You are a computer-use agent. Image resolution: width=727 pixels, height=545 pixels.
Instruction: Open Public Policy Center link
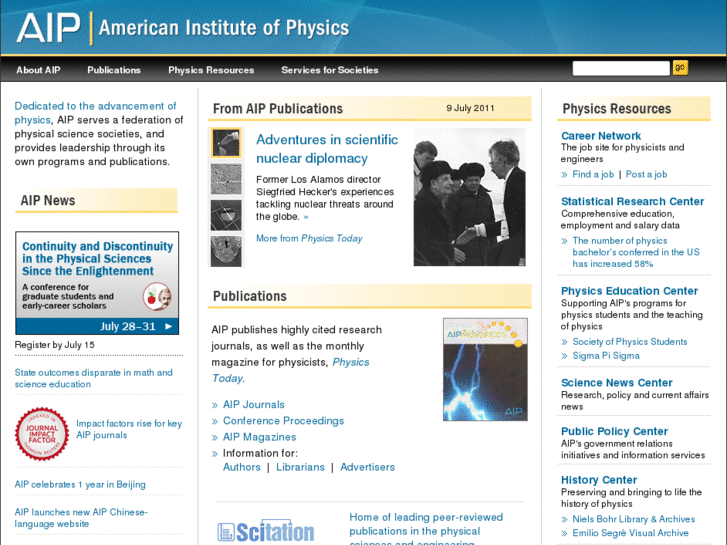614,431
